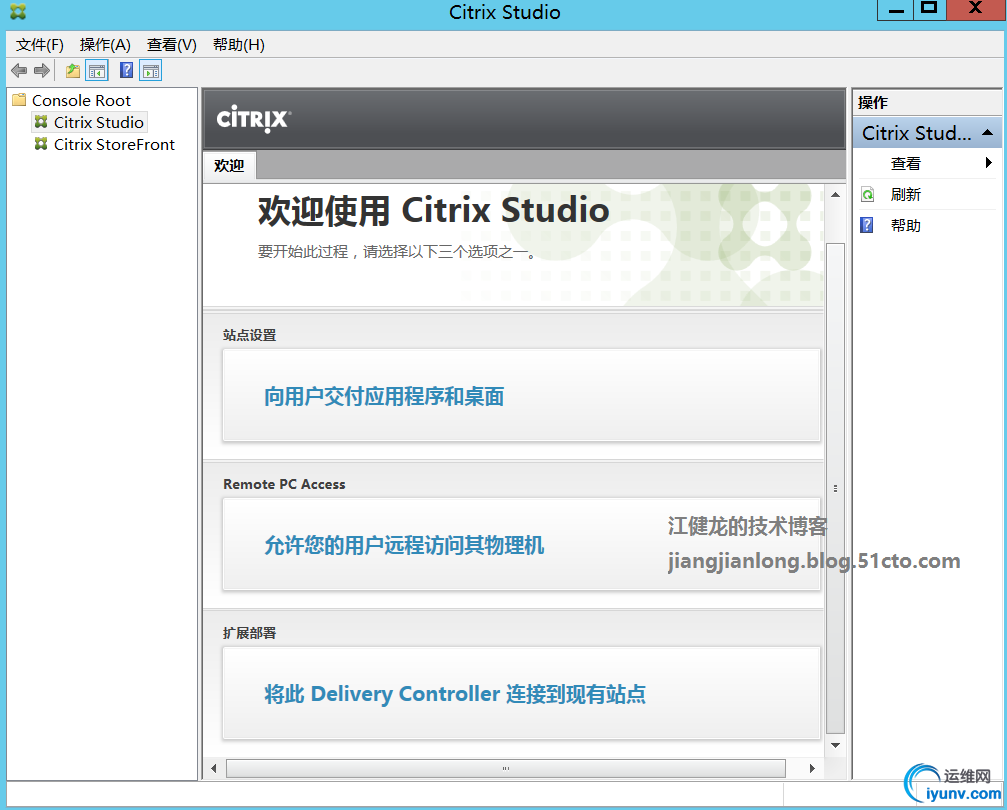Click the 欢迎使用 Citrix Studio heading
Screen dimensions: 1007x810
pos(433,210)
